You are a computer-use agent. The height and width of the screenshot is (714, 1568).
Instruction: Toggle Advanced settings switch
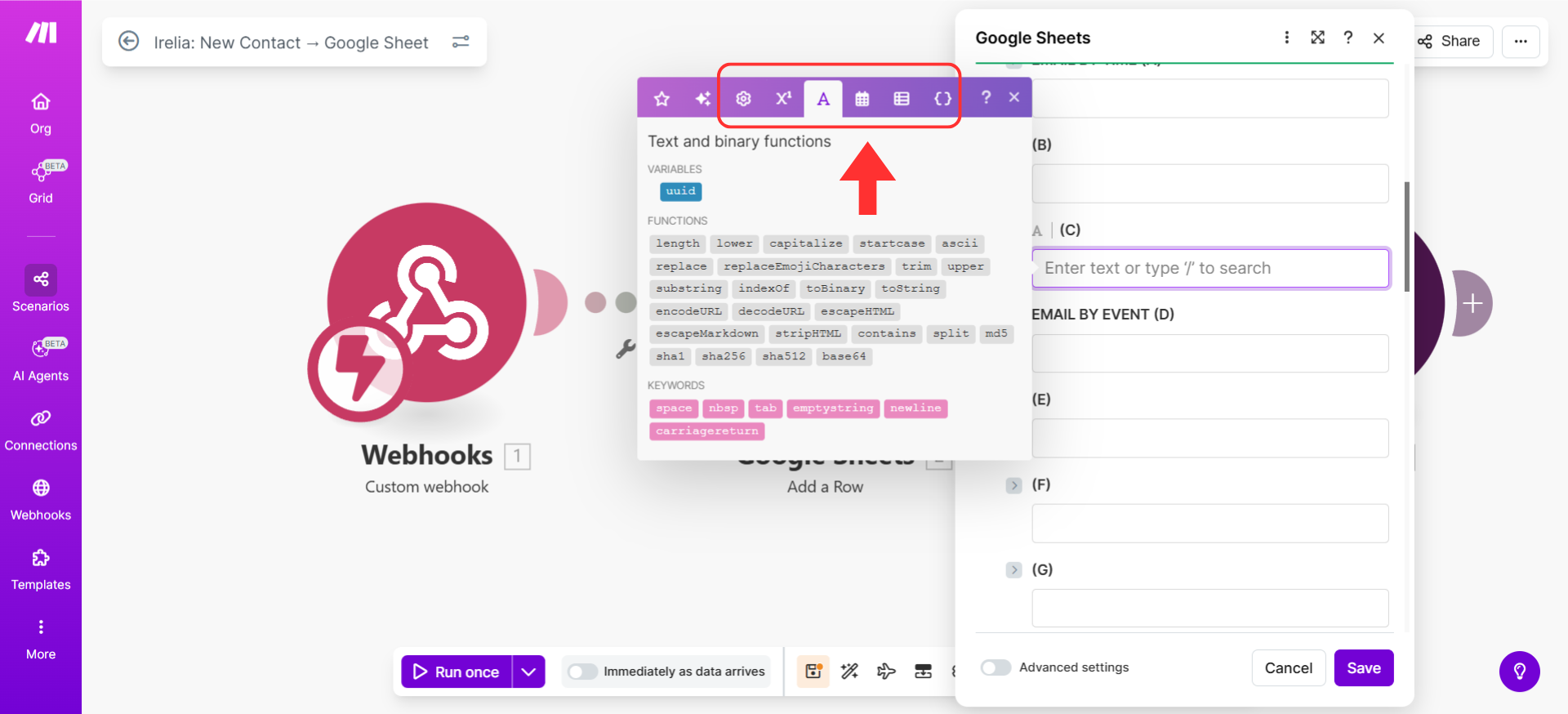point(996,667)
